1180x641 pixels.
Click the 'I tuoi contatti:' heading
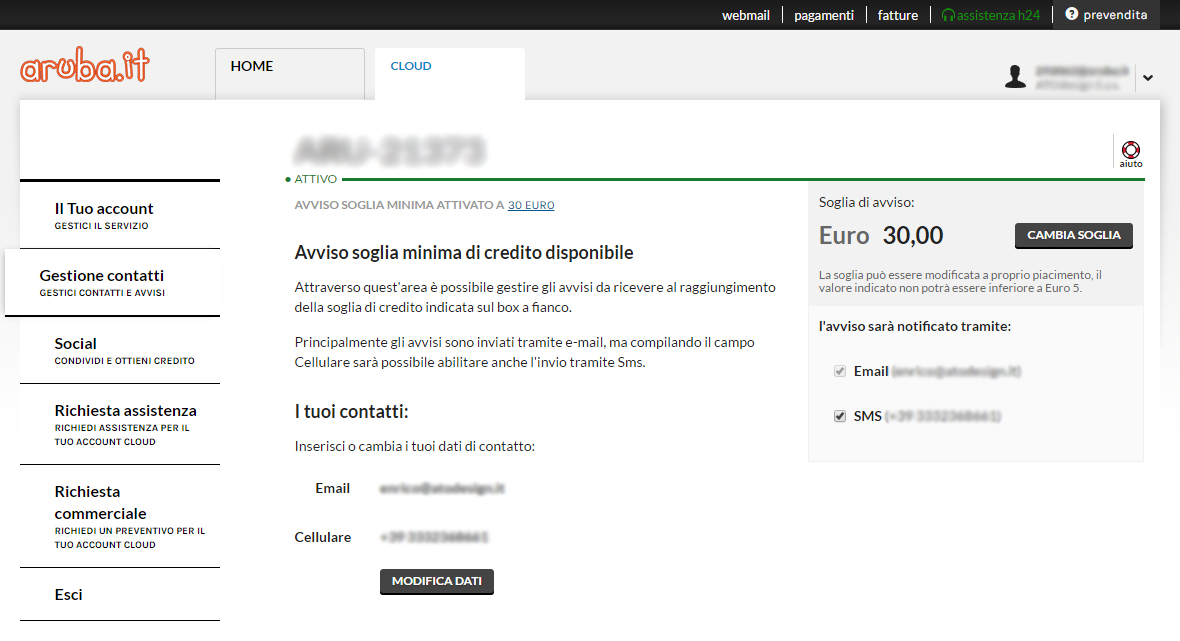351,412
